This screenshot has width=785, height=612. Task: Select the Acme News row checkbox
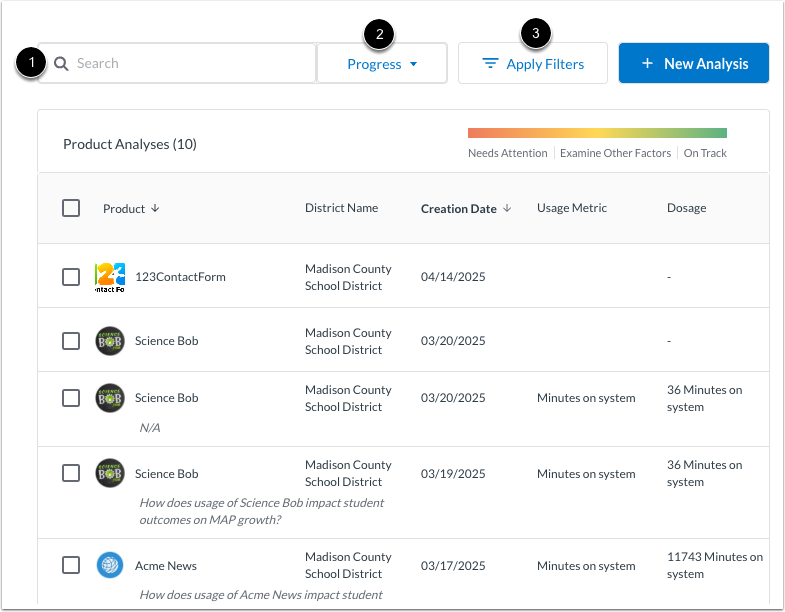coord(71,565)
